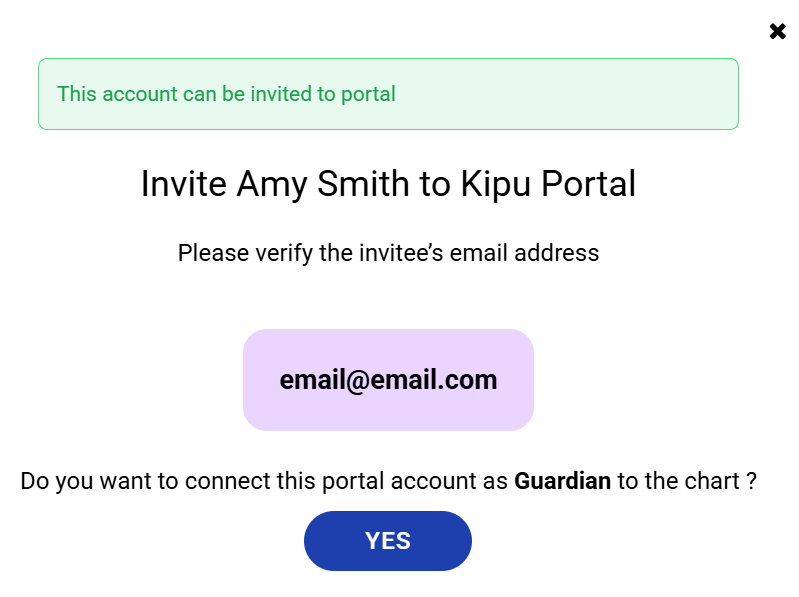Click the email@email.com address box
Image resolution: width=799 pixels, height=597 pixels.
point(388,380)
